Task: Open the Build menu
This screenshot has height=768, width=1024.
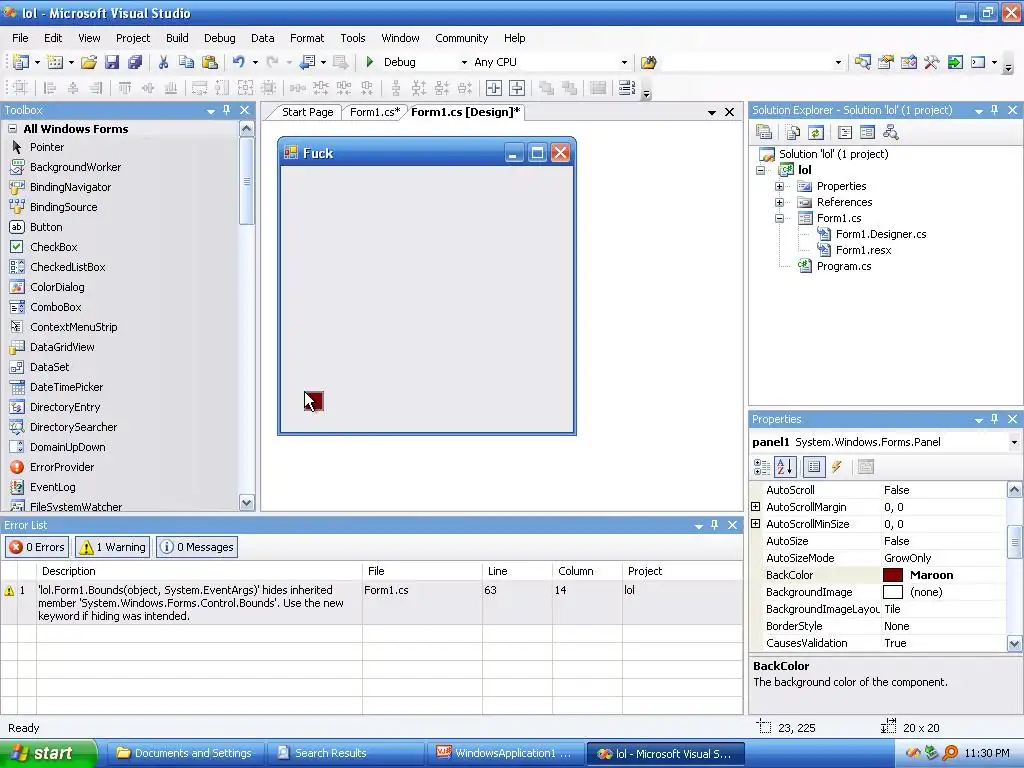Action: click(x=177, y=38)
